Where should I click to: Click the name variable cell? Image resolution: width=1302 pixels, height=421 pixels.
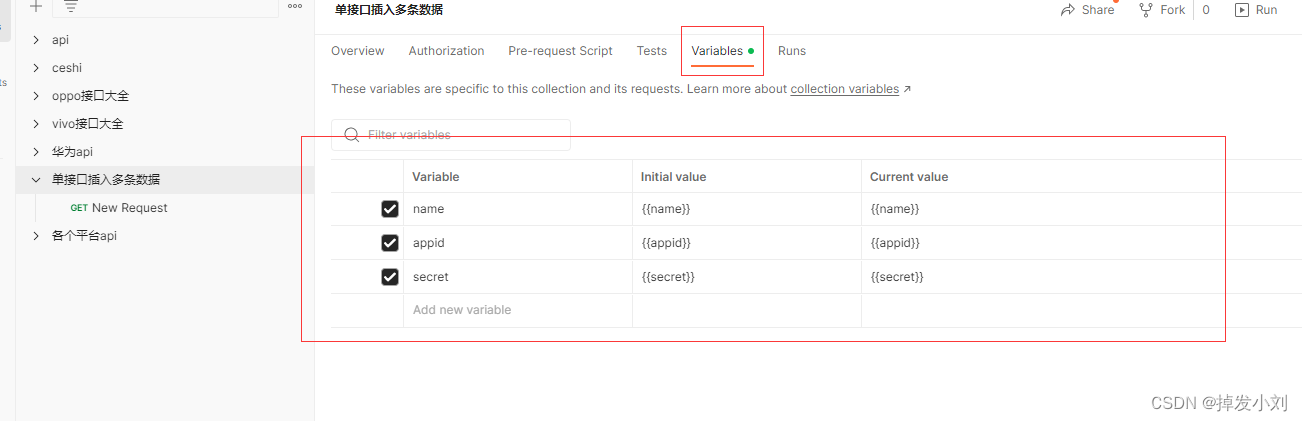click(517, 209)
